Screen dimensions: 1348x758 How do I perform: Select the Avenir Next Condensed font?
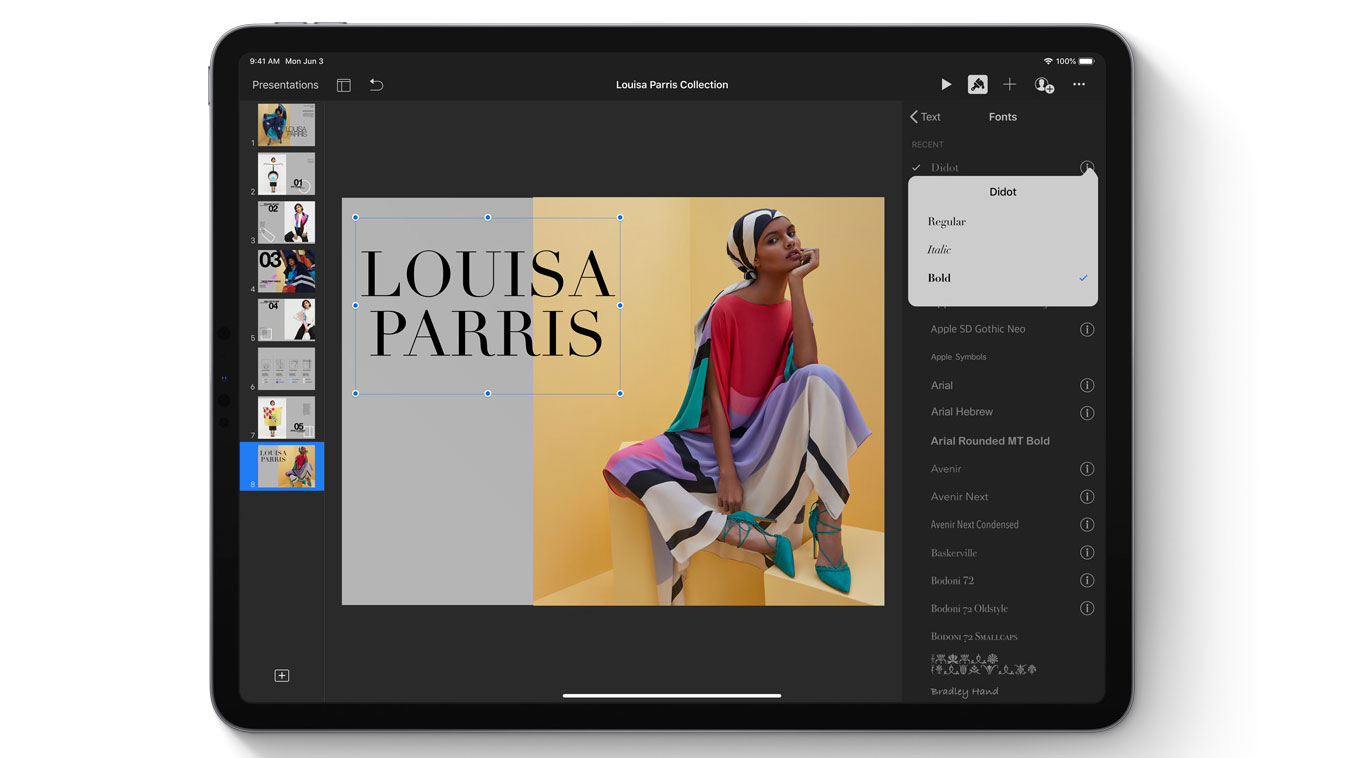click(975, 525)
